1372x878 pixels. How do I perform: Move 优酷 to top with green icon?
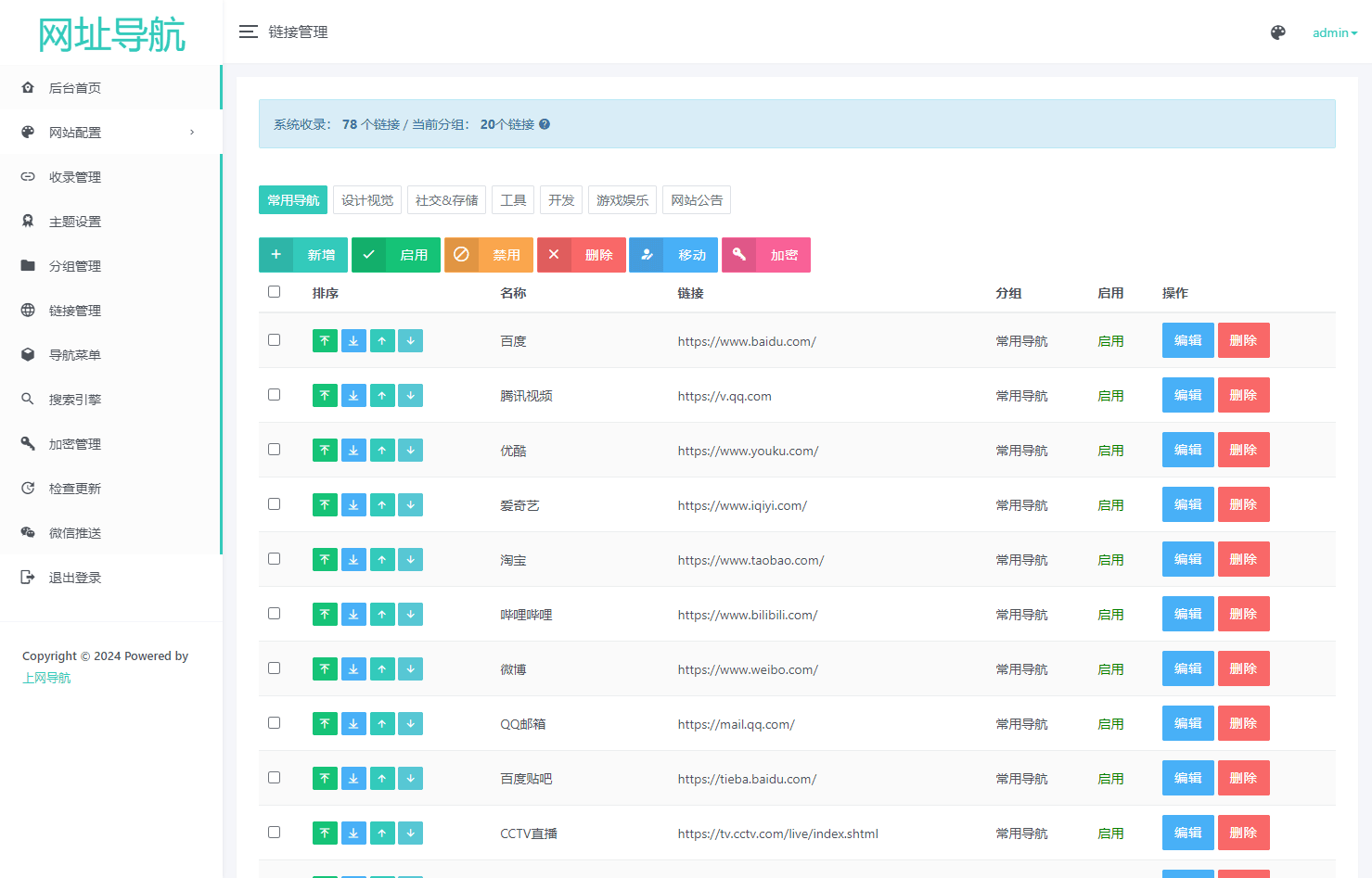pos(325,451)
